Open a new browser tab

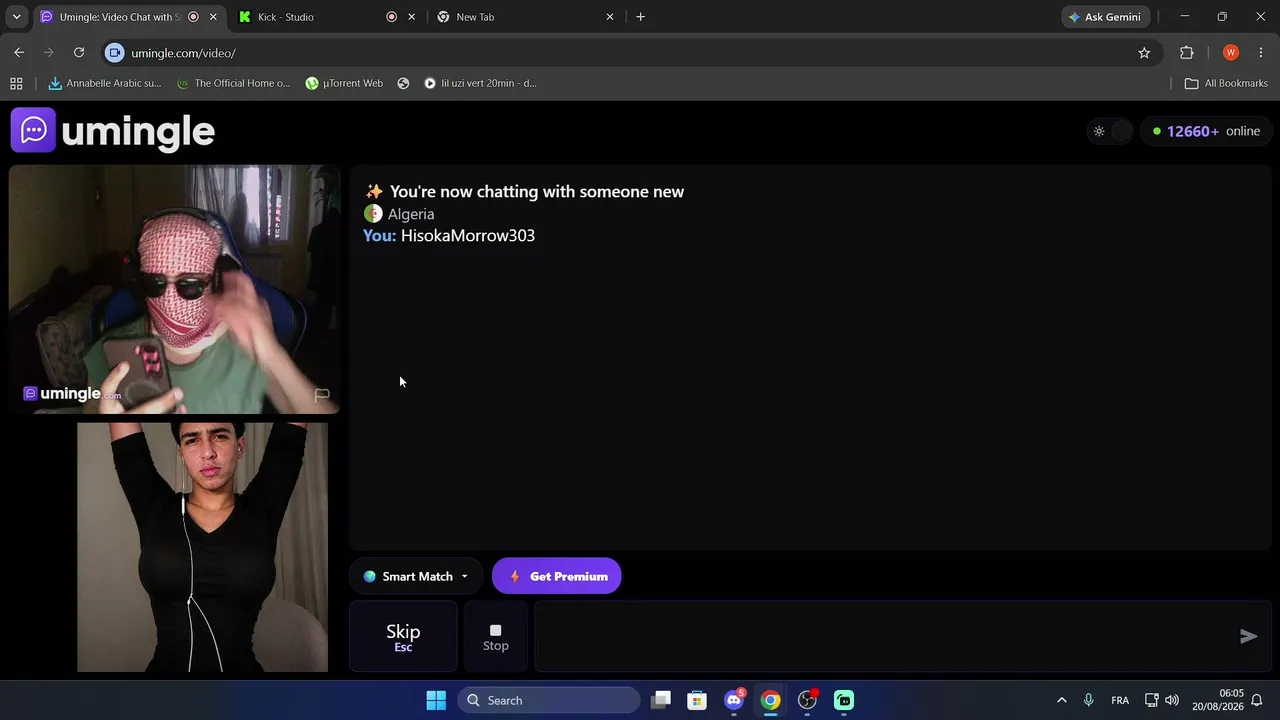pyautogui.click(x=640, y=17)
